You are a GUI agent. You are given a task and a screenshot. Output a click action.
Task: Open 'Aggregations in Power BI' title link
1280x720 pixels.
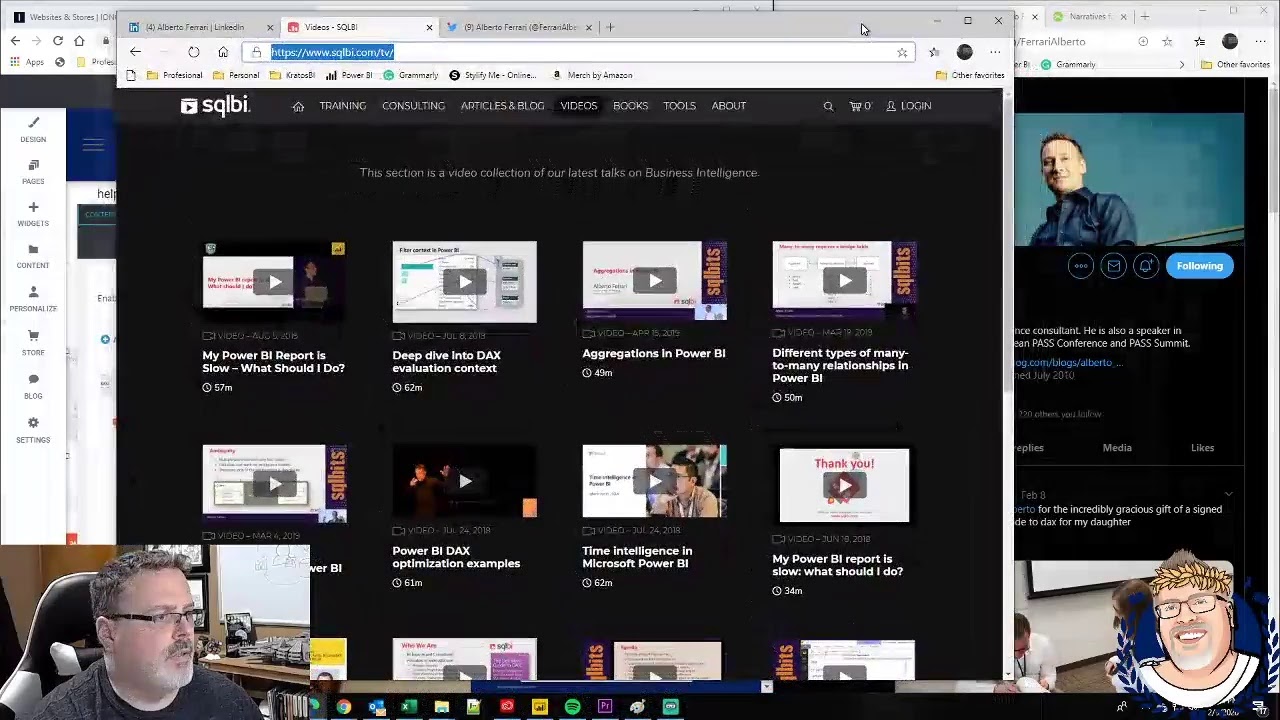[653, 353]
